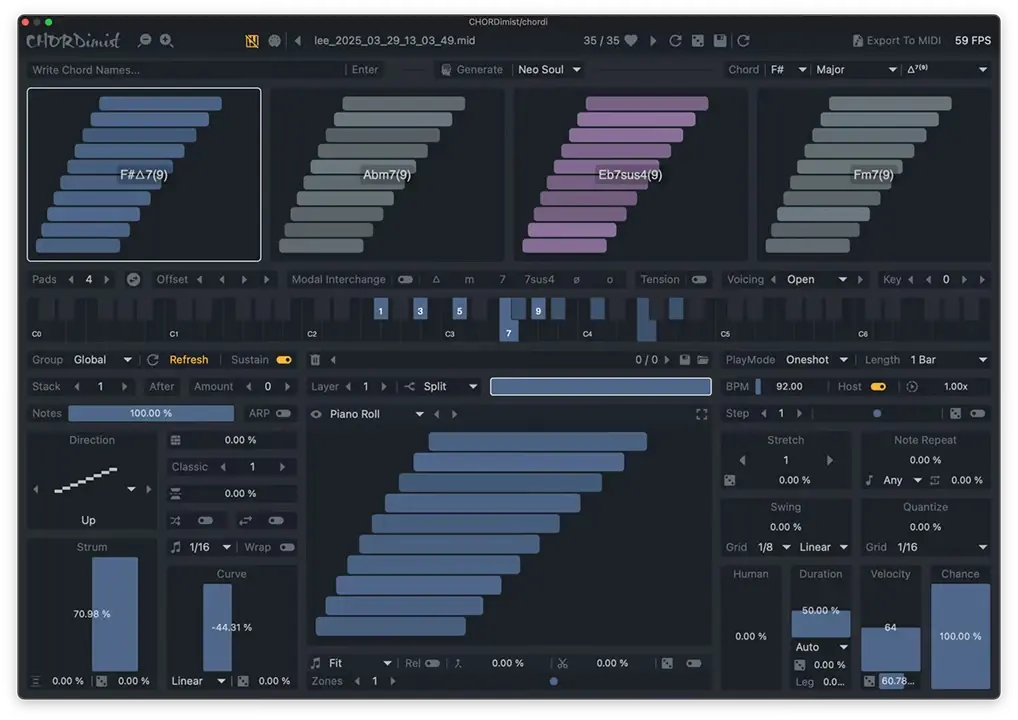The image size is (1018, 720).
Task: Toggle the switch beside the shuffle icon
Action: (205, 521)
